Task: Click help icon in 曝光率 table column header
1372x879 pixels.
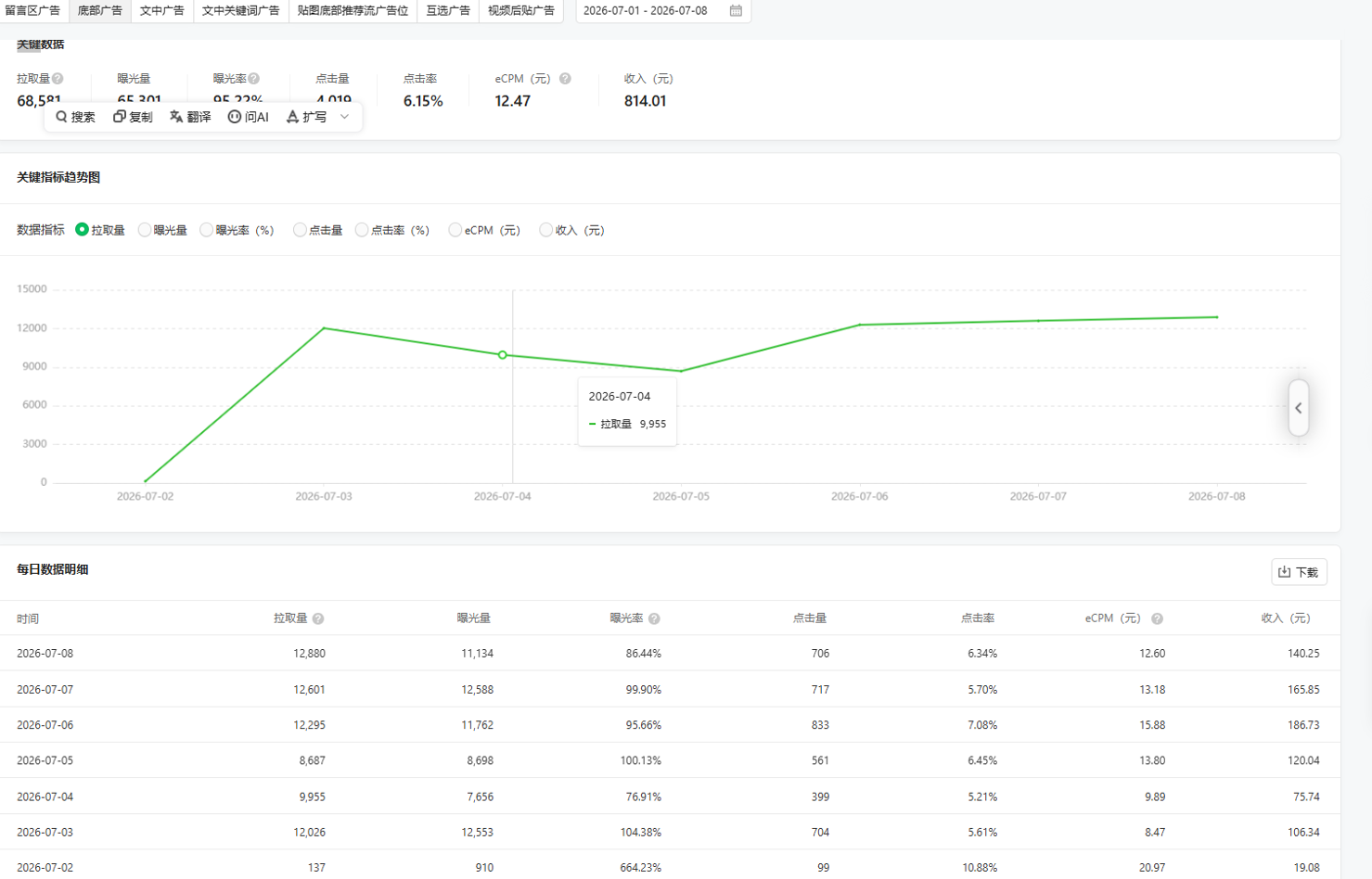Action: [x=654, y=618]
